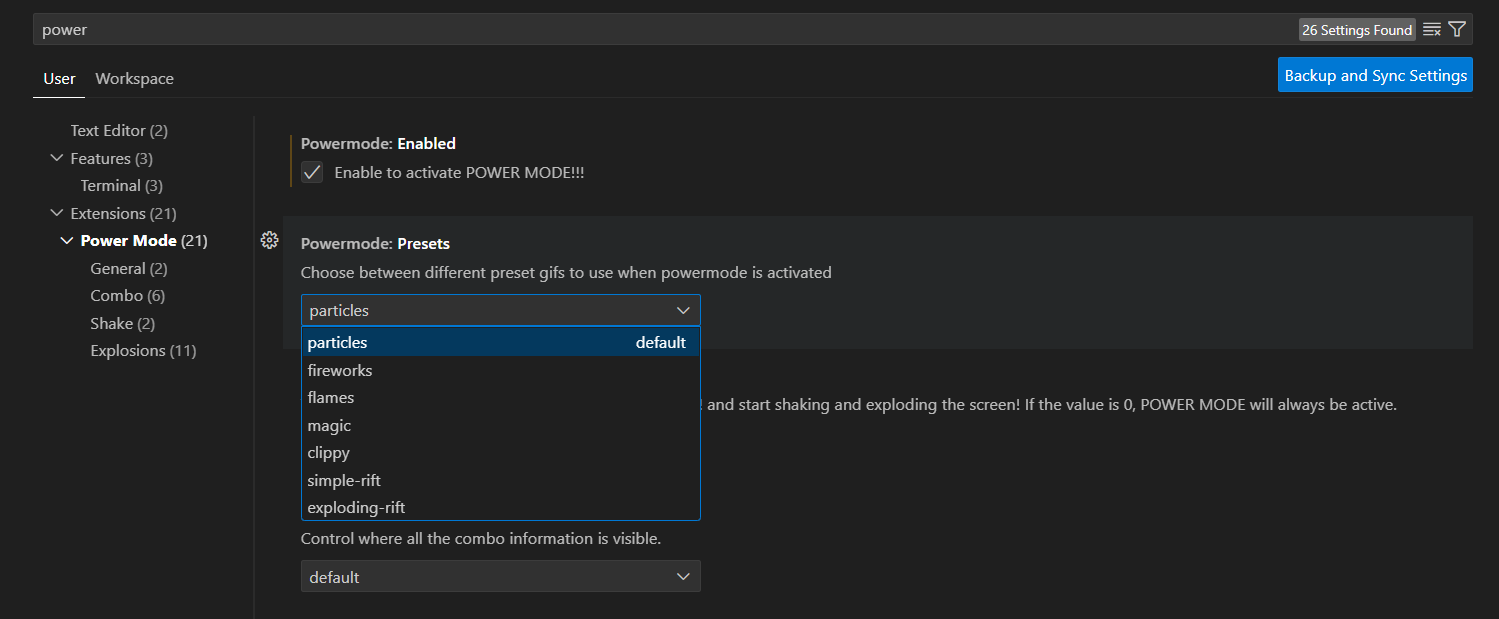Select the clippy preset option

[329, 453]
